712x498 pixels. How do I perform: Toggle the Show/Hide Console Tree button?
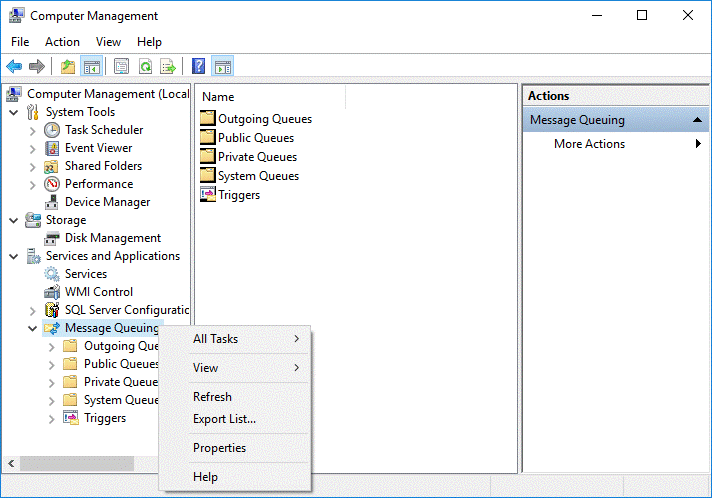coord(91,67)
